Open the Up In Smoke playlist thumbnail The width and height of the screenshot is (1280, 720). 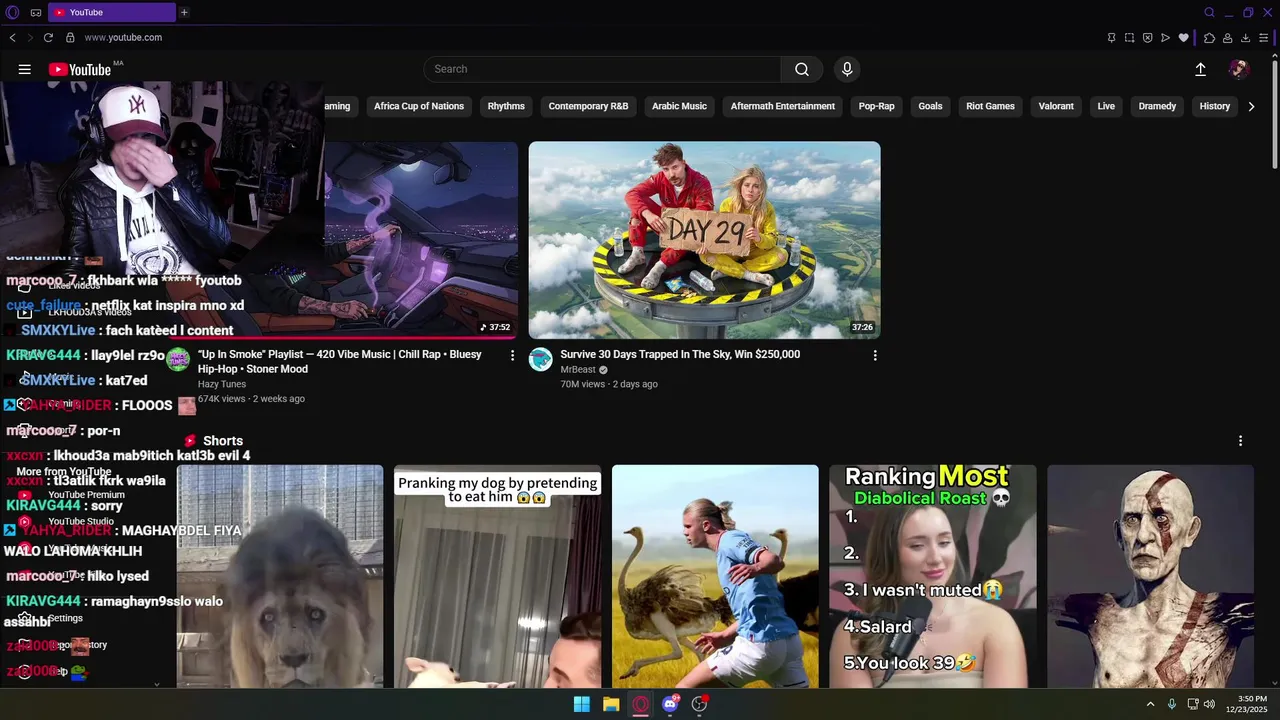point(421,240)
